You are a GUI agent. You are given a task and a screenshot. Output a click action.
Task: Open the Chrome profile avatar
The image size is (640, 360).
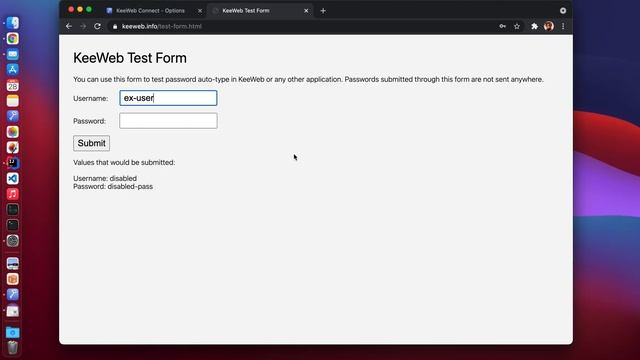point(549,26)
